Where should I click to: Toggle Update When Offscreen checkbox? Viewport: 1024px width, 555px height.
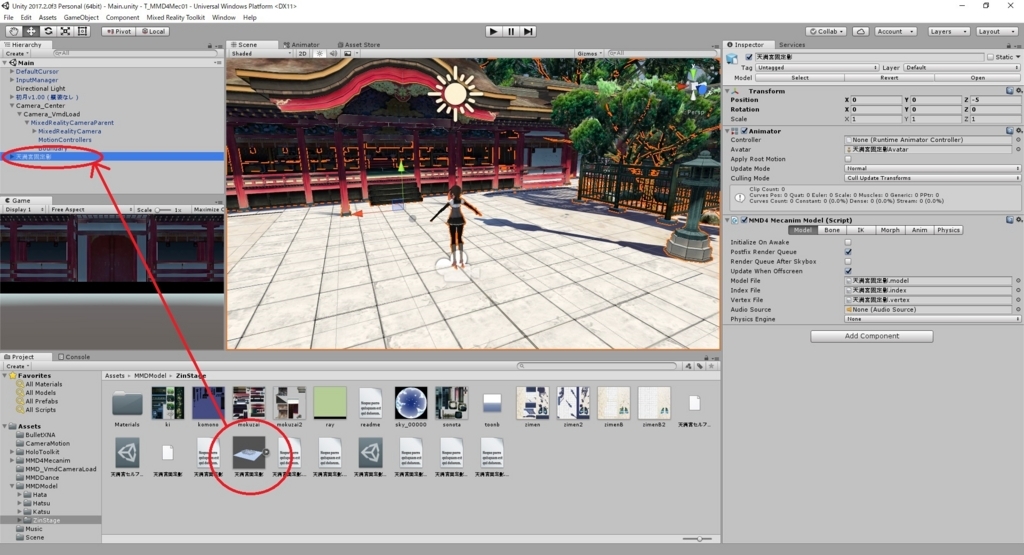(x=848, y=271)
